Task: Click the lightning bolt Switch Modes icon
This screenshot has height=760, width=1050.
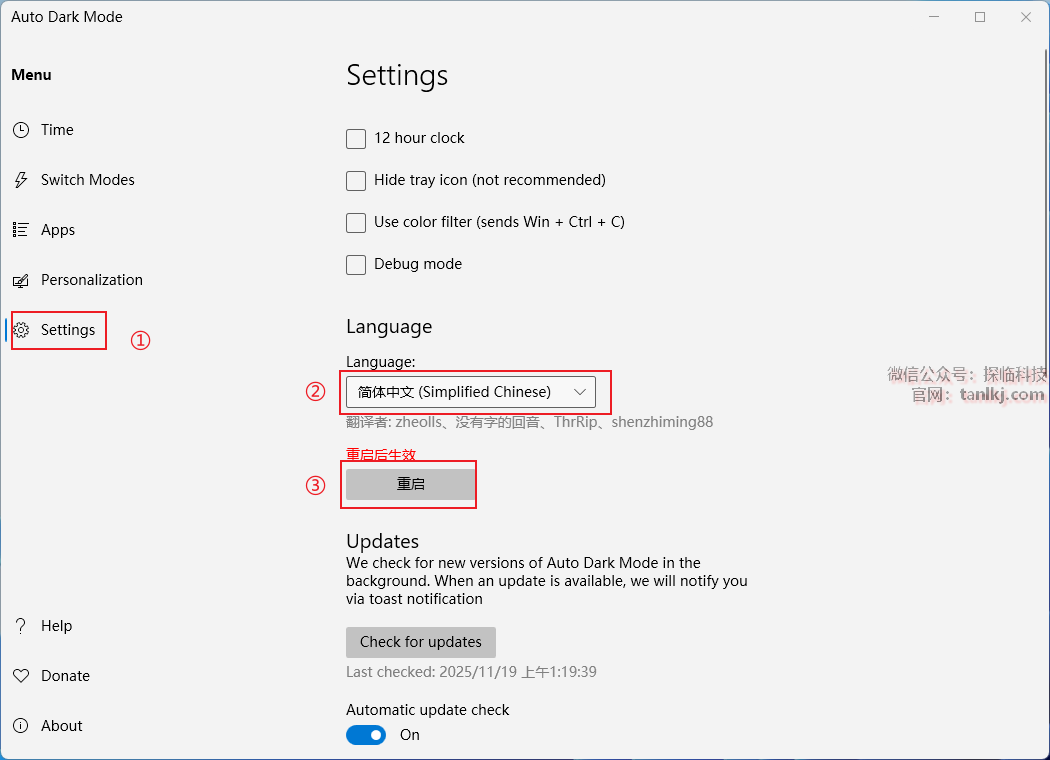Action: pos(21,180)
